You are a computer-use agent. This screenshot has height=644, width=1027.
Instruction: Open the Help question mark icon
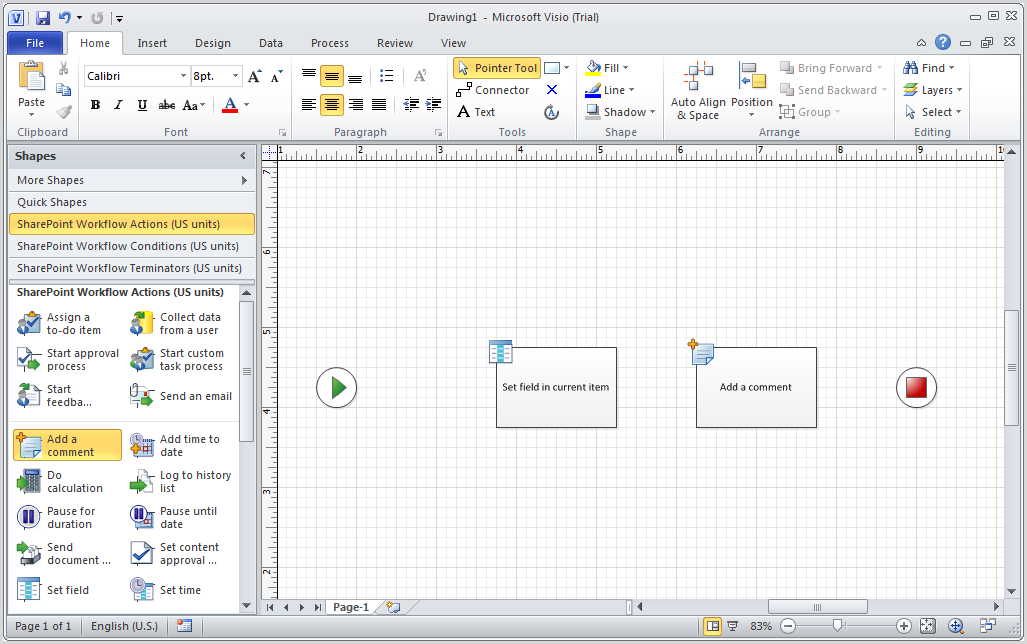pos(943,43)
